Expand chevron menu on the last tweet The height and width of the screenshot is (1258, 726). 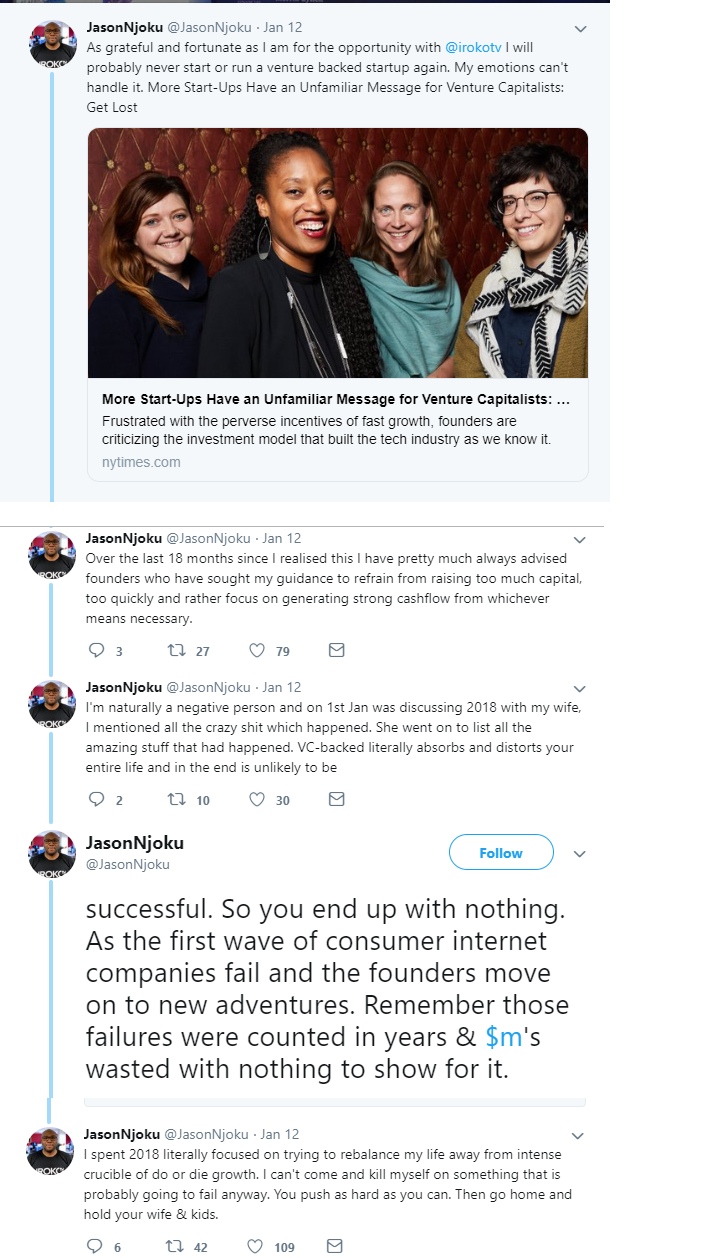579,1136
